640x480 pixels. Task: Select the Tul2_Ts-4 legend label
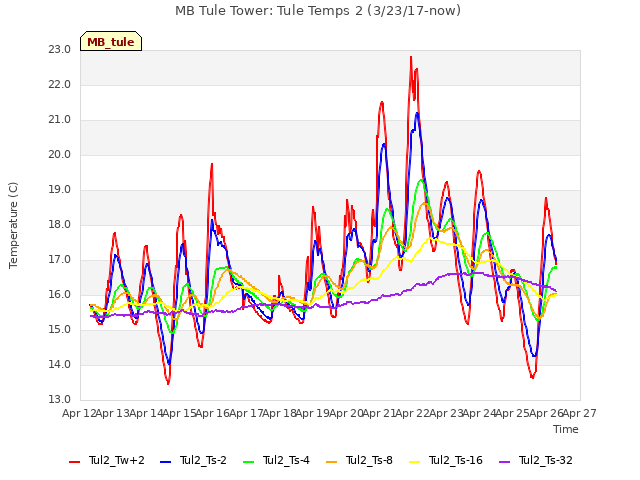[286, 460]
